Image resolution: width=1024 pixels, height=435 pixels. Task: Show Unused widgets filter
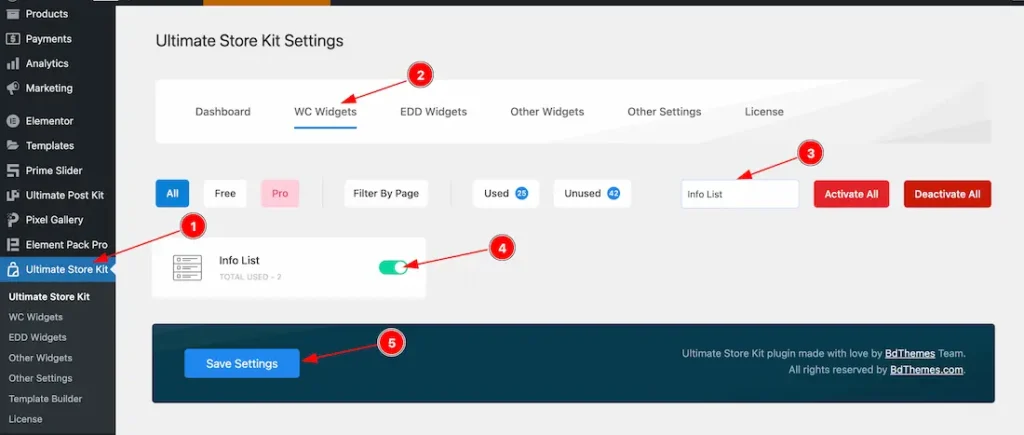(592, 193)
